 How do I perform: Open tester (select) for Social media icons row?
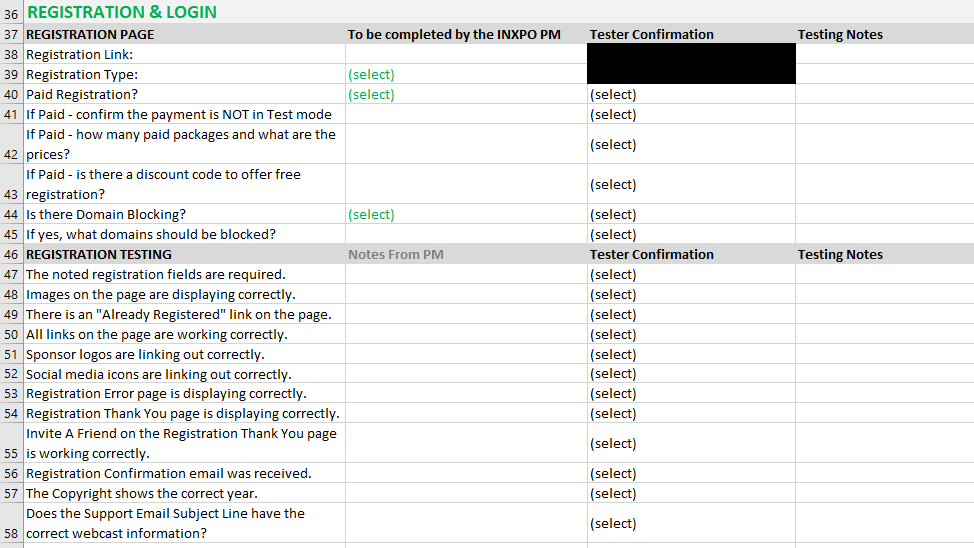tap(613, 374)
